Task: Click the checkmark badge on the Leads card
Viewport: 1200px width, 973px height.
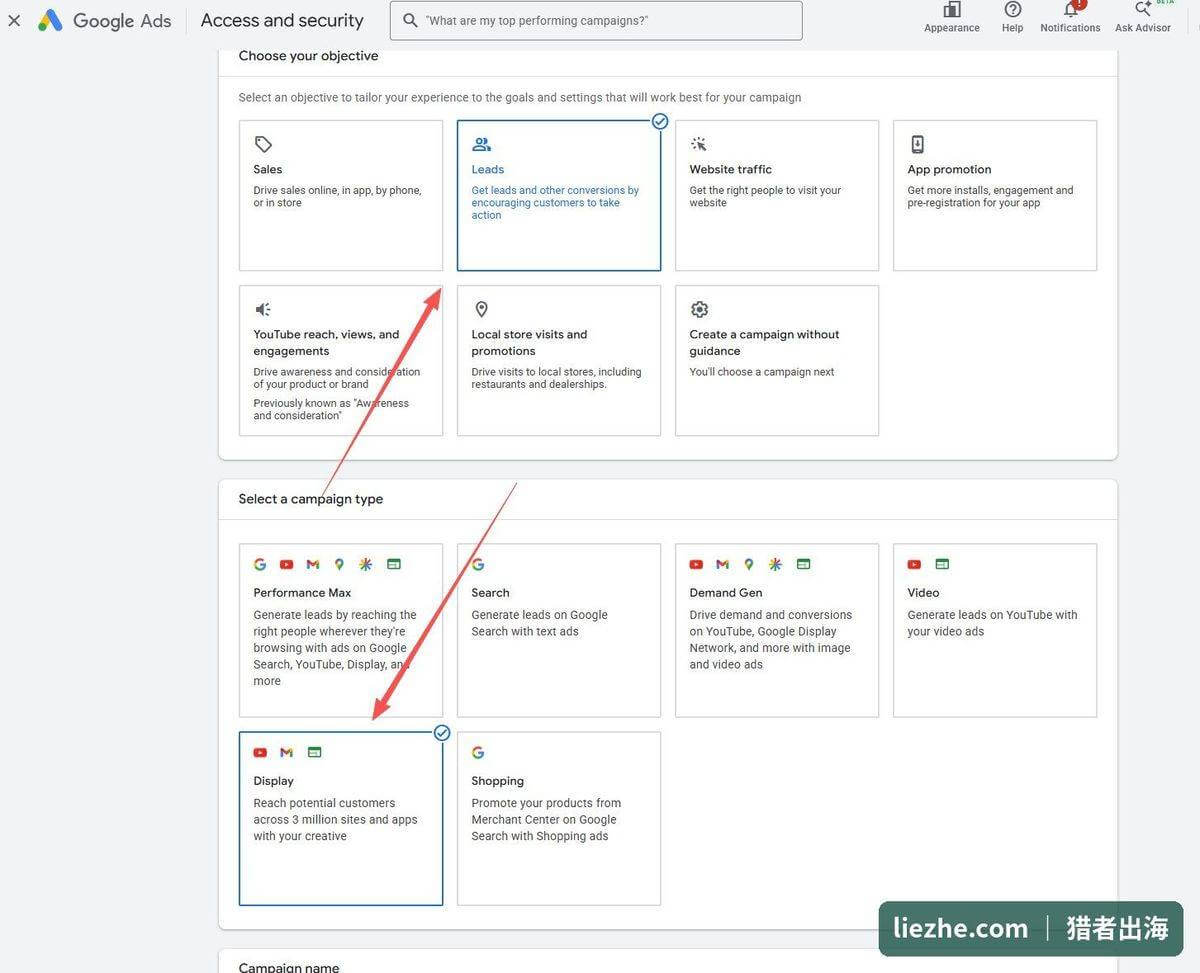Action: (x=660, y=121)
